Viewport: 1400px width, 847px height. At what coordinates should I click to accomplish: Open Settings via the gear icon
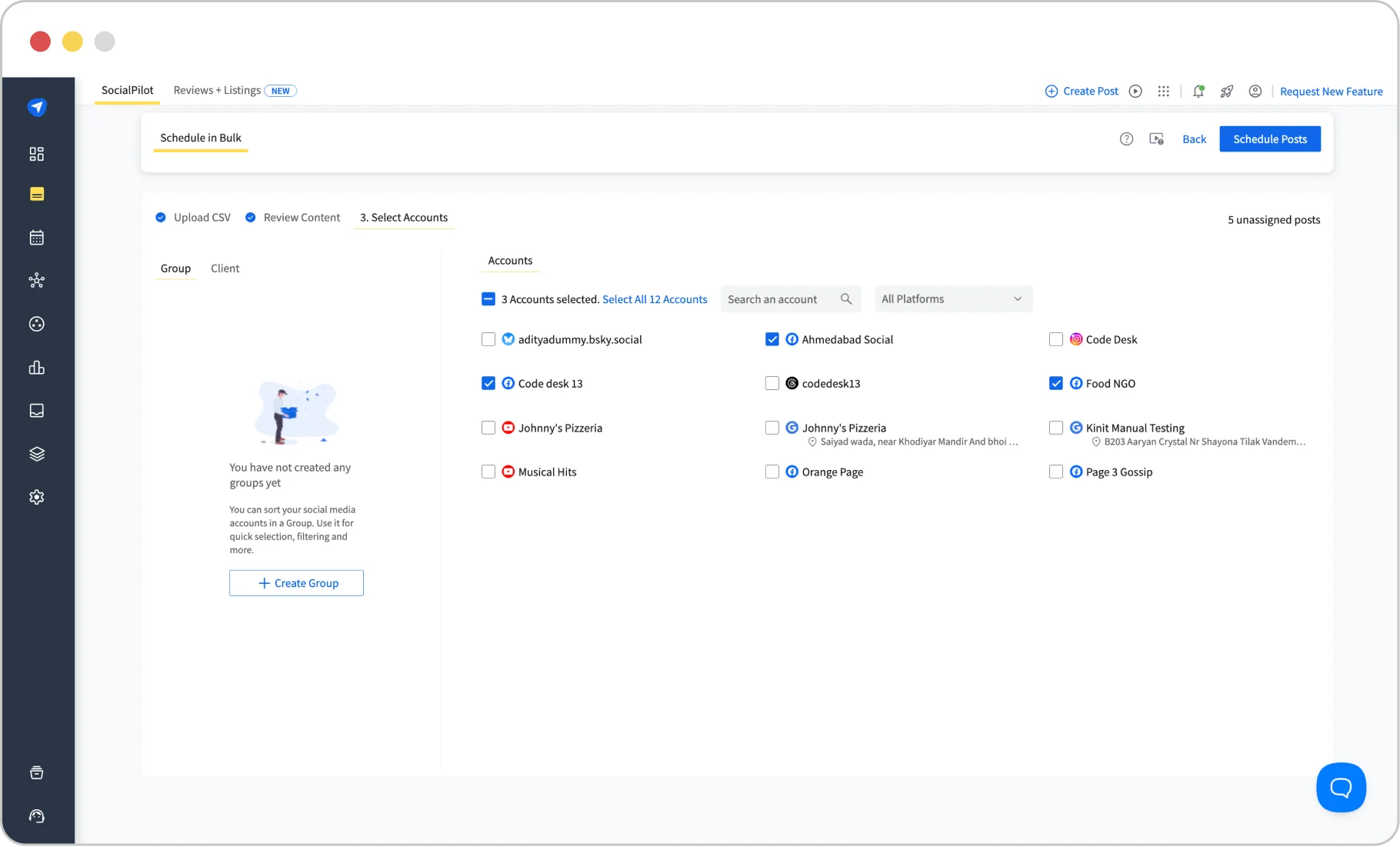pos(37,496)
